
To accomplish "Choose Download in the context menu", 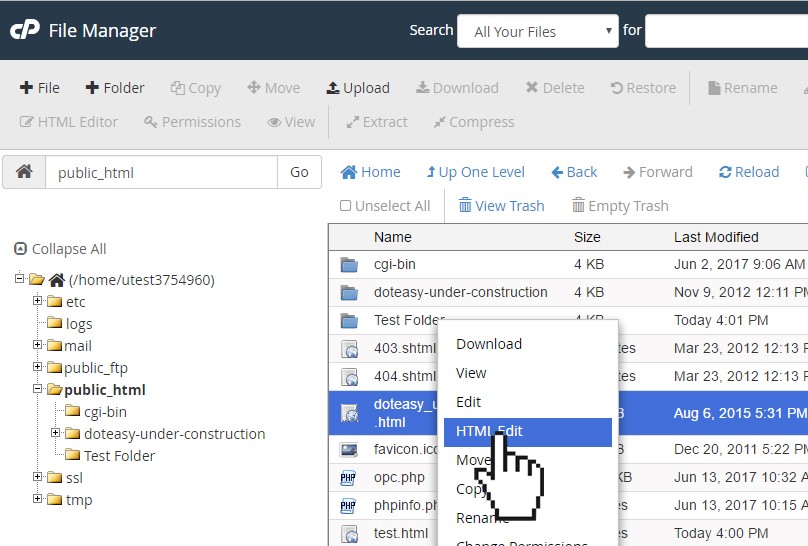I will [528, 344].
